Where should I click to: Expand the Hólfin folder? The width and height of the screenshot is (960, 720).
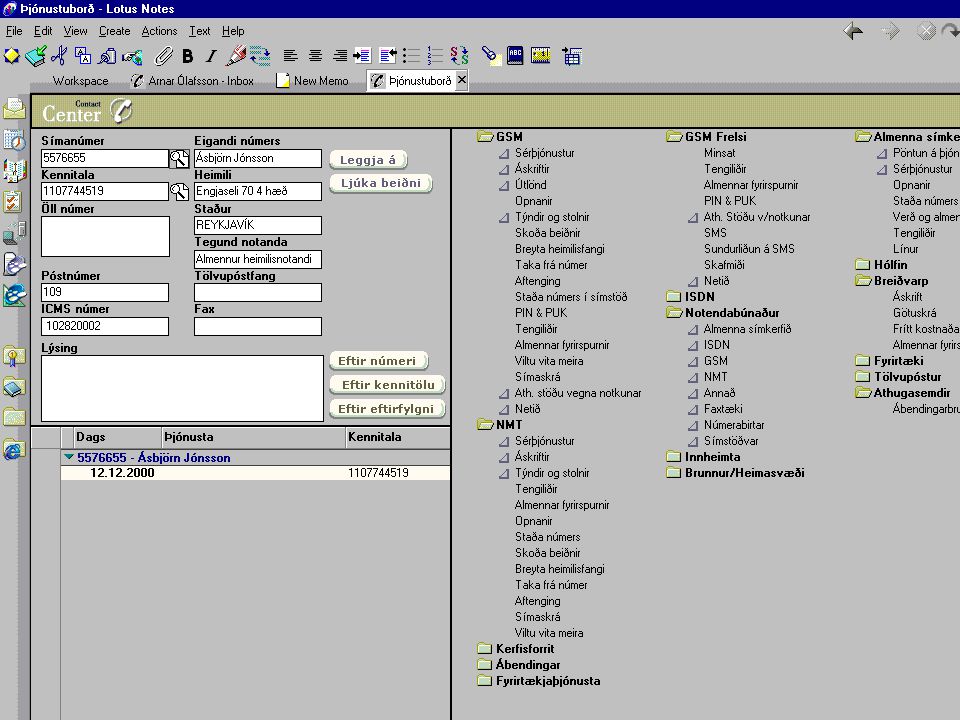(x=863, y=264)
